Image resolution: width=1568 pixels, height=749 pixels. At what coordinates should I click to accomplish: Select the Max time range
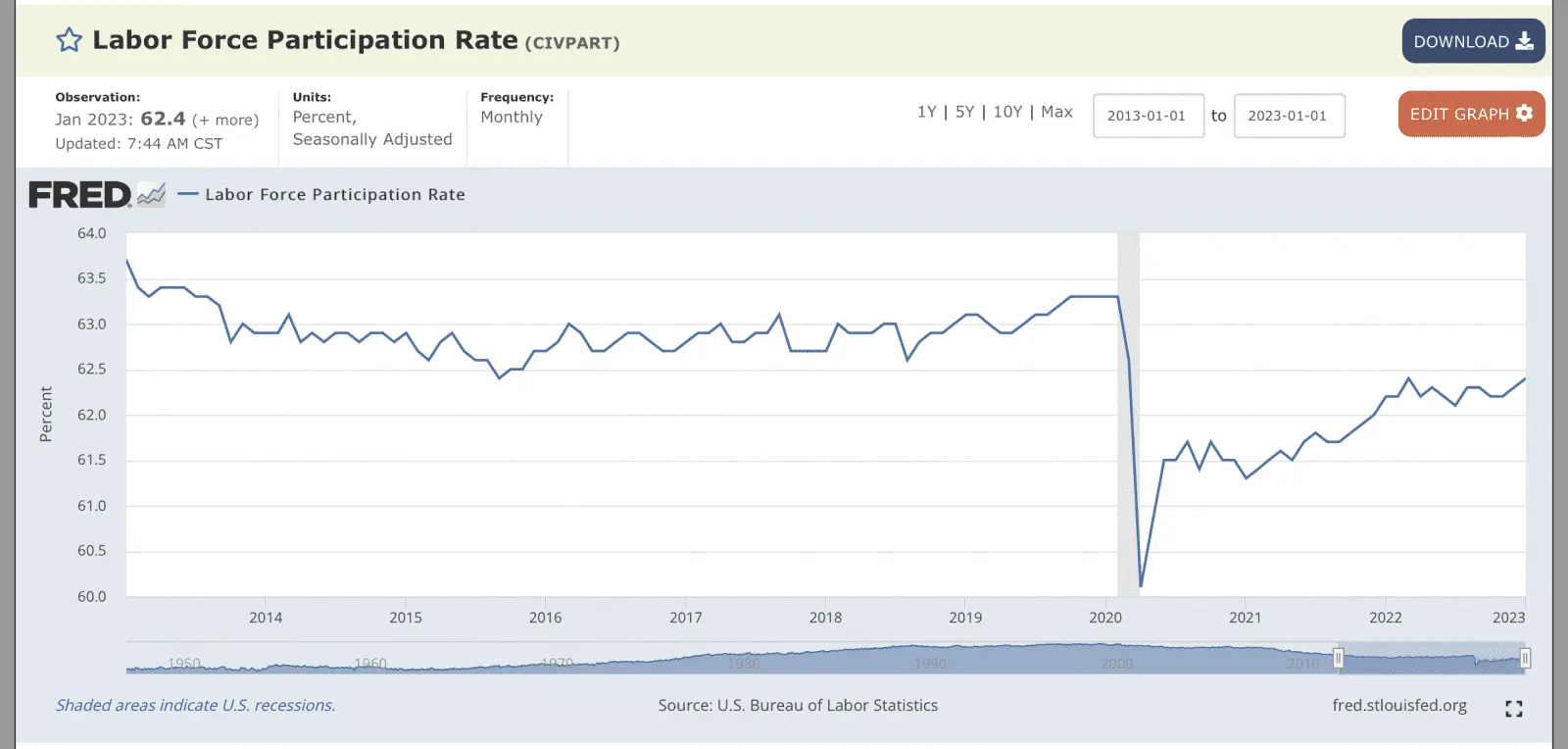coord(1056,112)
